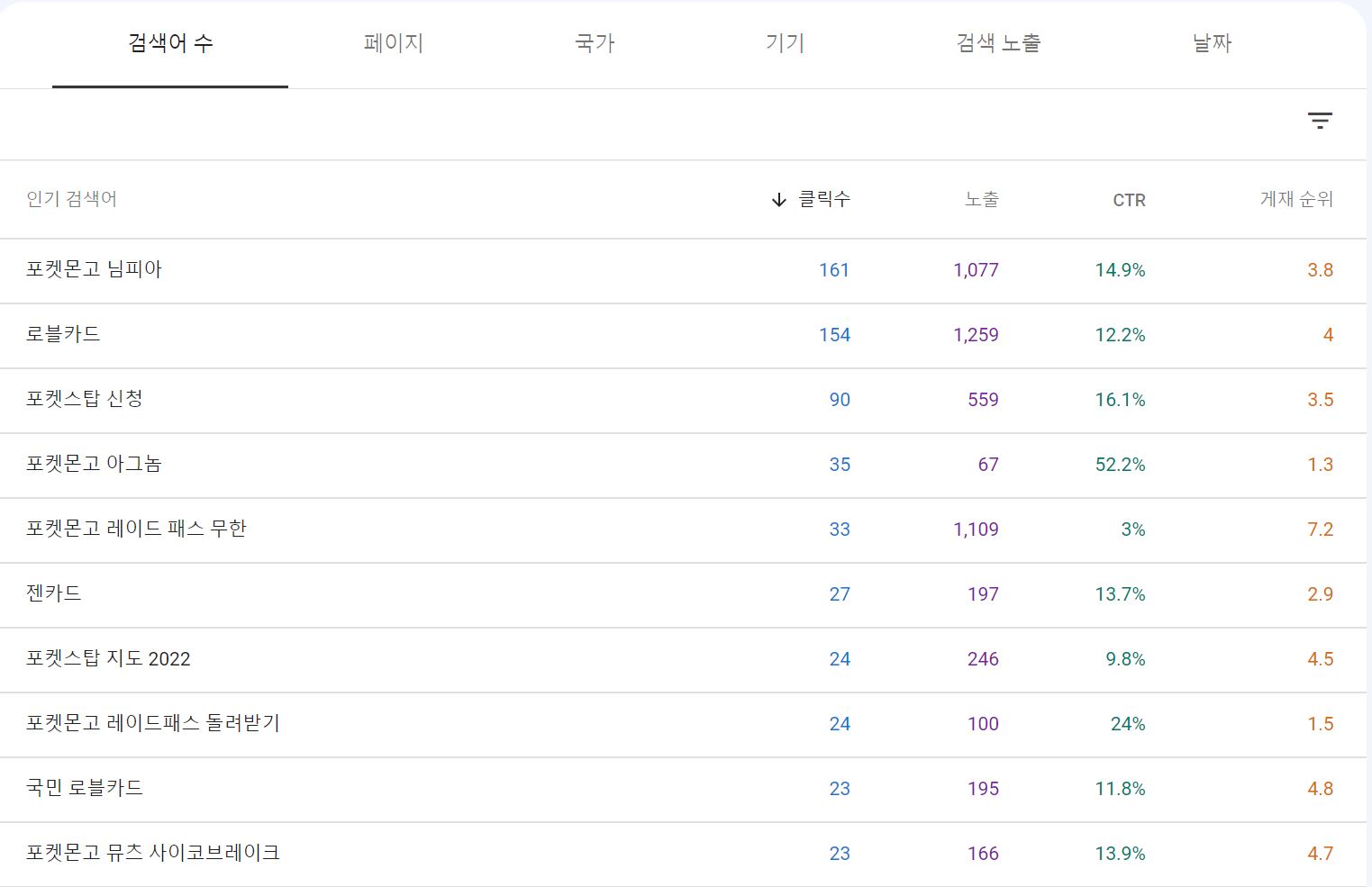The width and height of the screenshot is (1372, 887).
Task: Open the 국가 tab
Action: pos(595,43)
